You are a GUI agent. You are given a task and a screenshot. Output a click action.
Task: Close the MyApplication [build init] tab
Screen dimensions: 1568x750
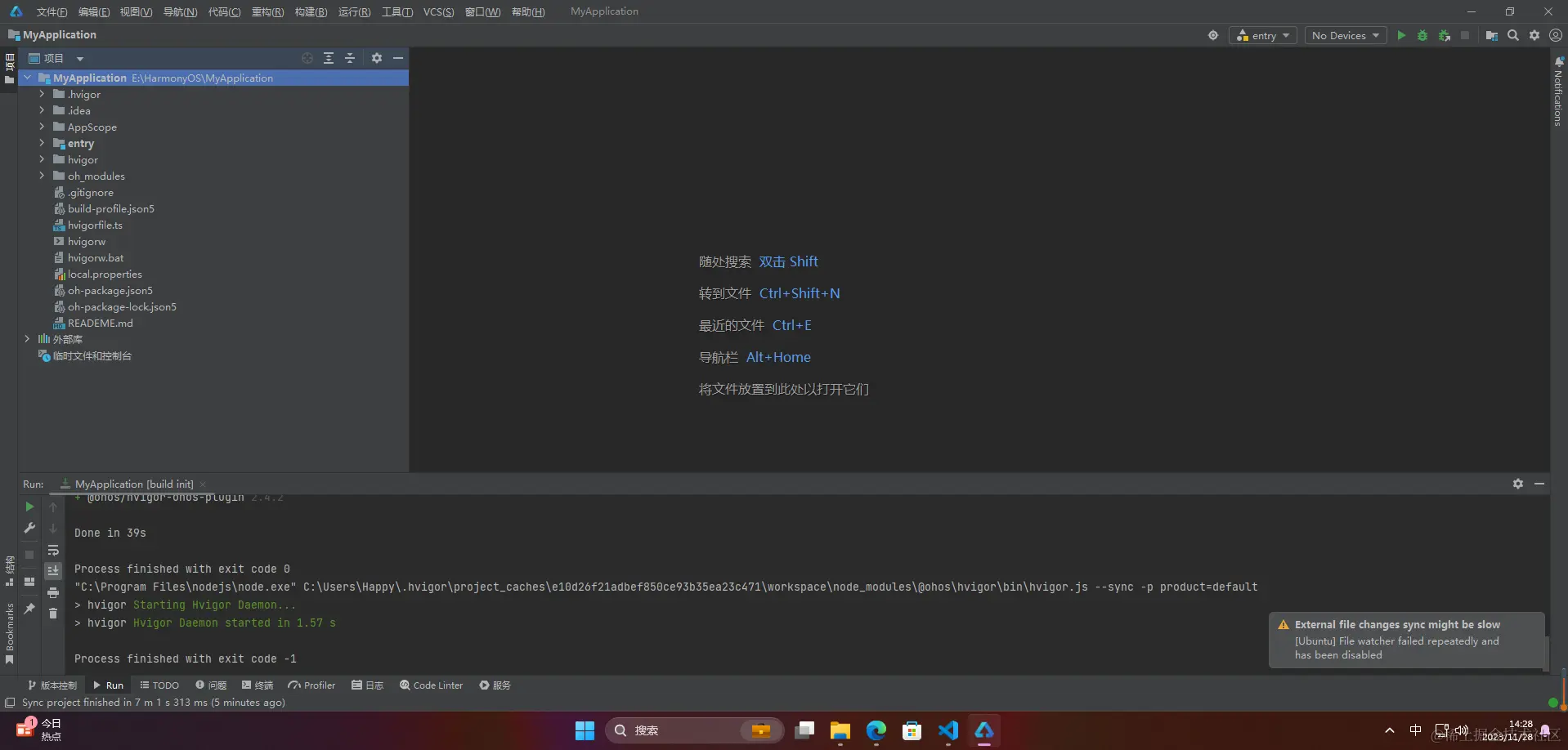pyautogui.click(x=203, y=484)
